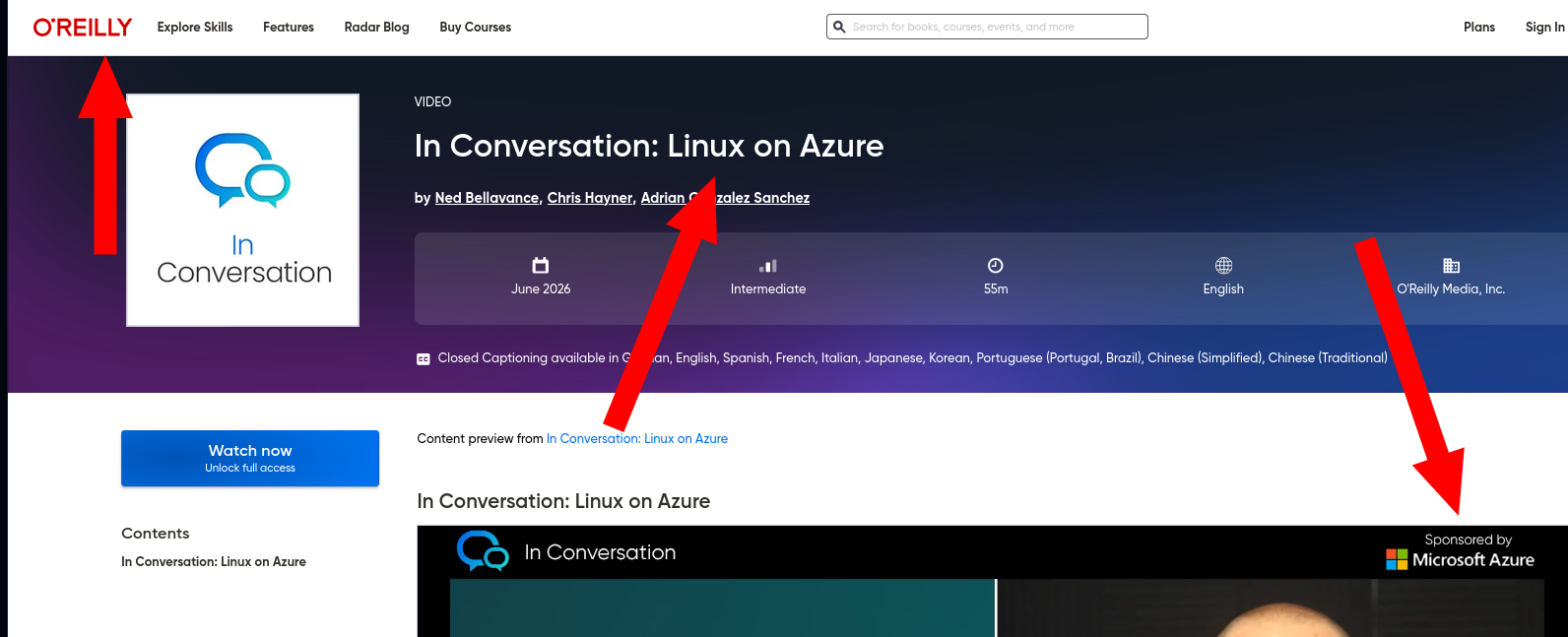The height and width of the screenshot is (637, 1568).
Task: Focus the search books and courses field
Action: 987,27
